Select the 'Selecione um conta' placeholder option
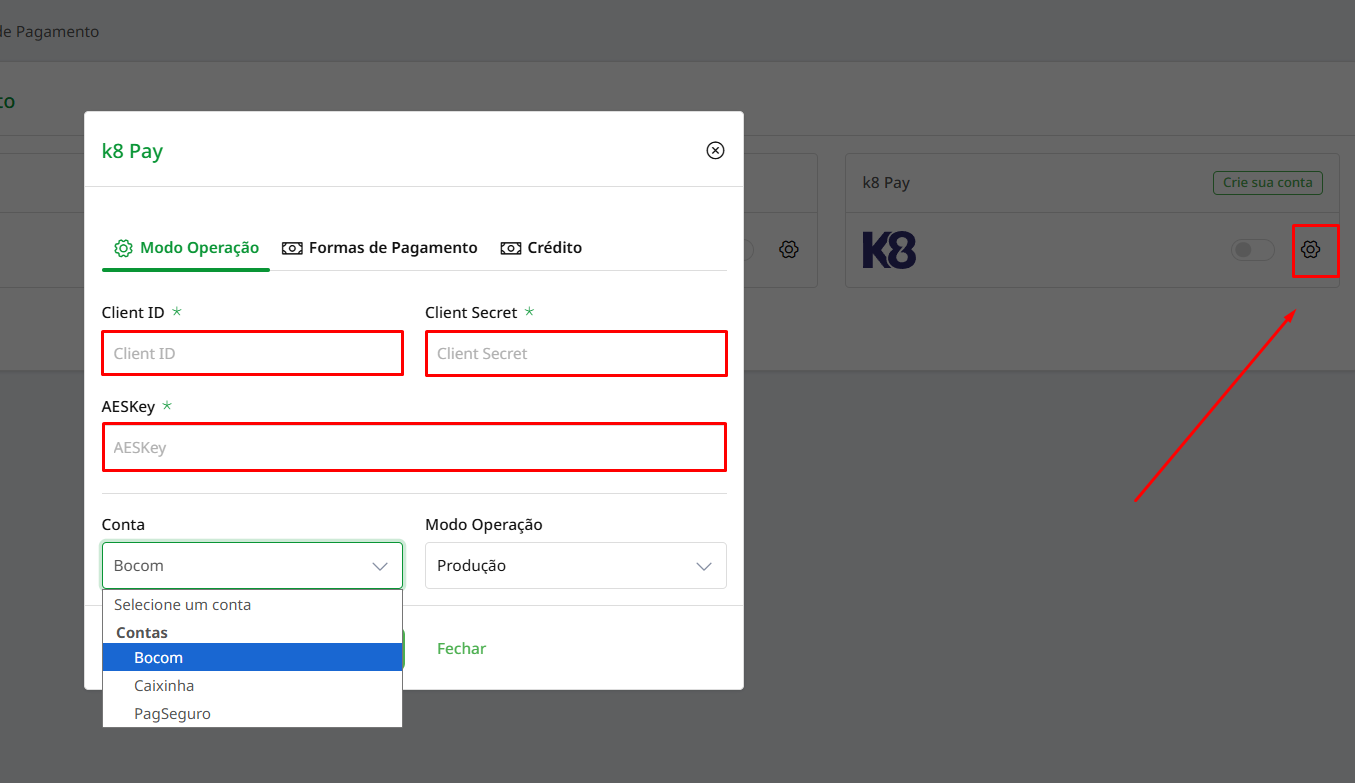1355x783 pixels. point(182,605)
